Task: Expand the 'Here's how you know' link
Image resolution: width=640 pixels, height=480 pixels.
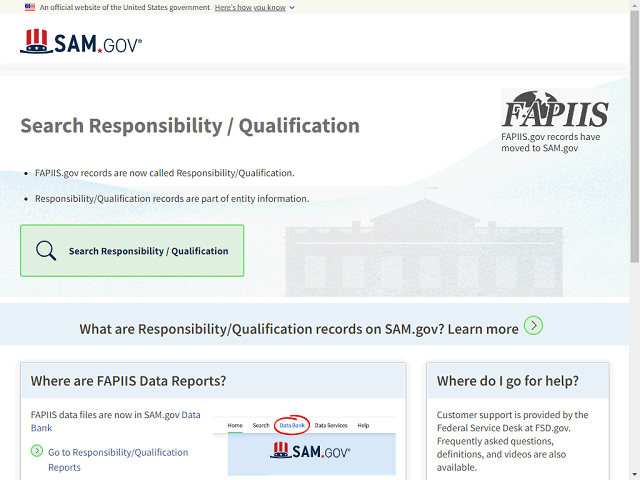Action: coord(250,7)
